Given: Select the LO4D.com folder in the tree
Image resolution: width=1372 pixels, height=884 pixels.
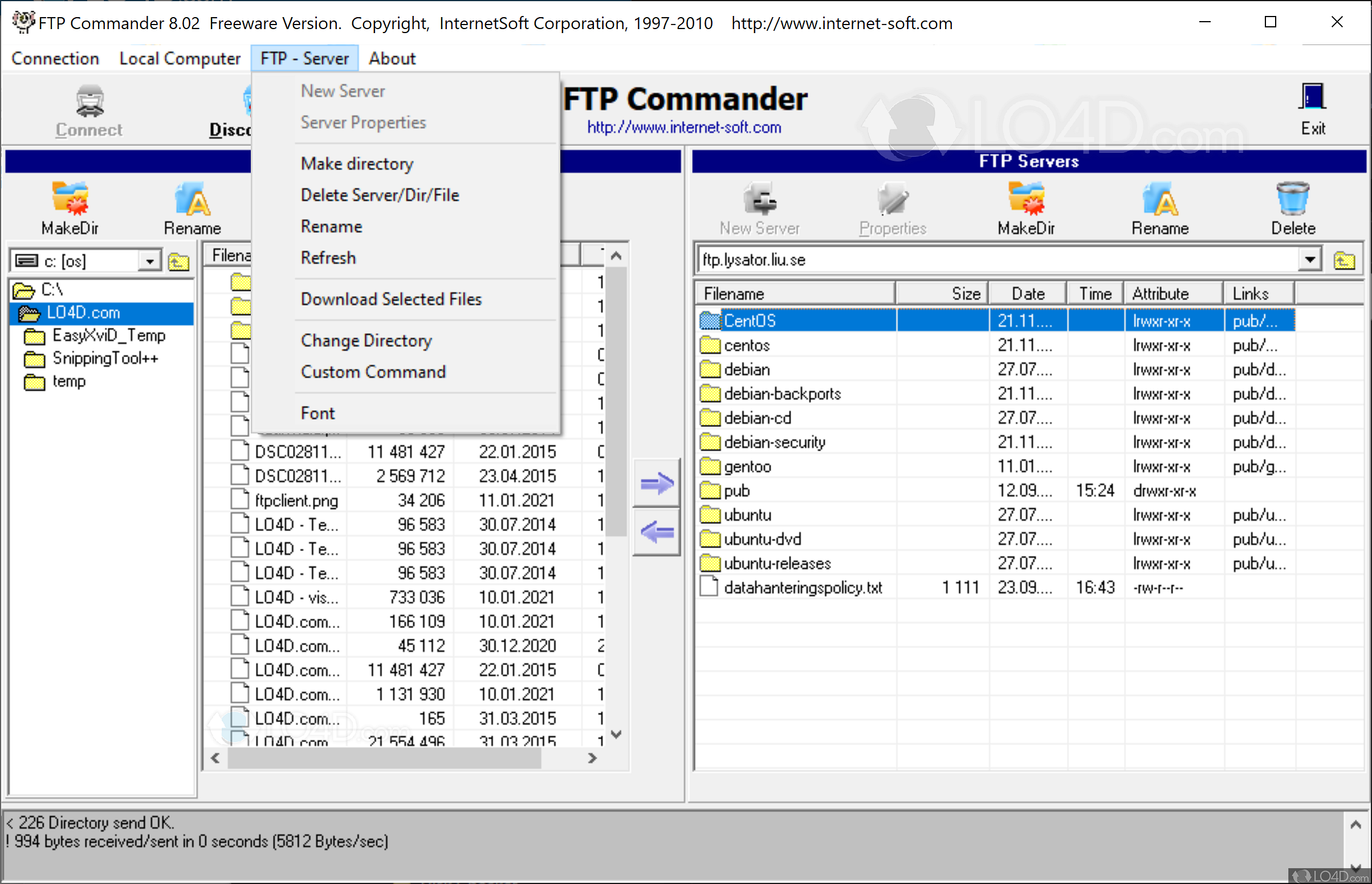Looking at the screenshot, I should pyautogui.click(x=83, y=313).
